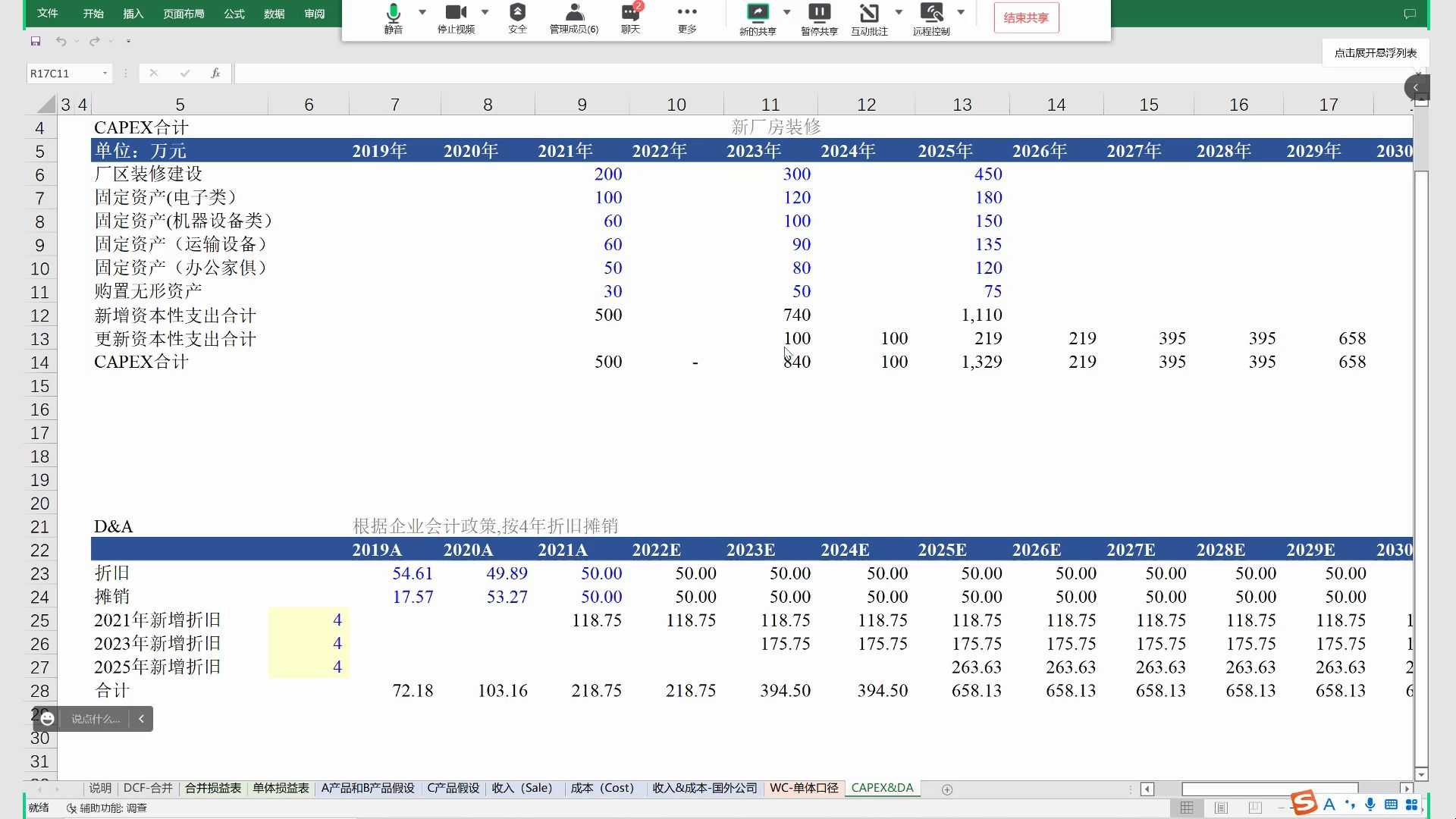Toggle Sogou voice input microphone
The image size is (1456, 819).
tap(1370, 804)
